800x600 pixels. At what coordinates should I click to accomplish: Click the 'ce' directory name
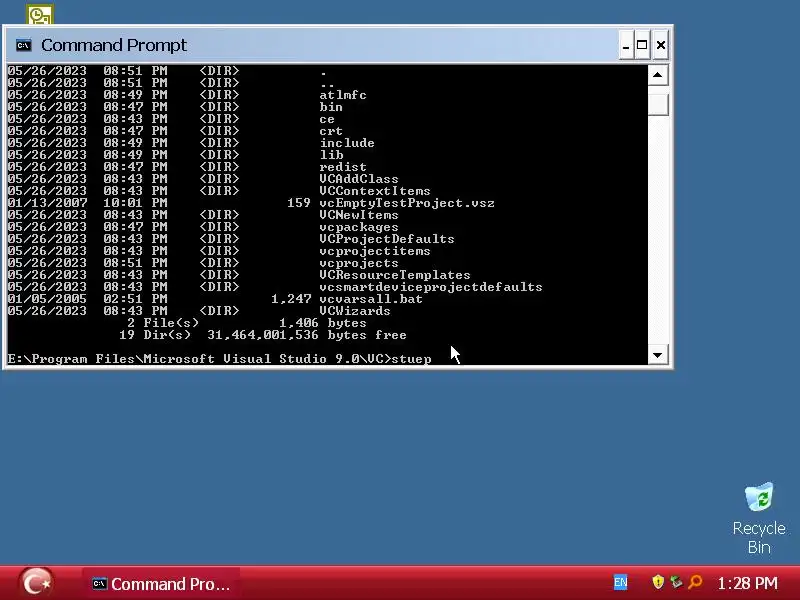(x=327, y=119)
